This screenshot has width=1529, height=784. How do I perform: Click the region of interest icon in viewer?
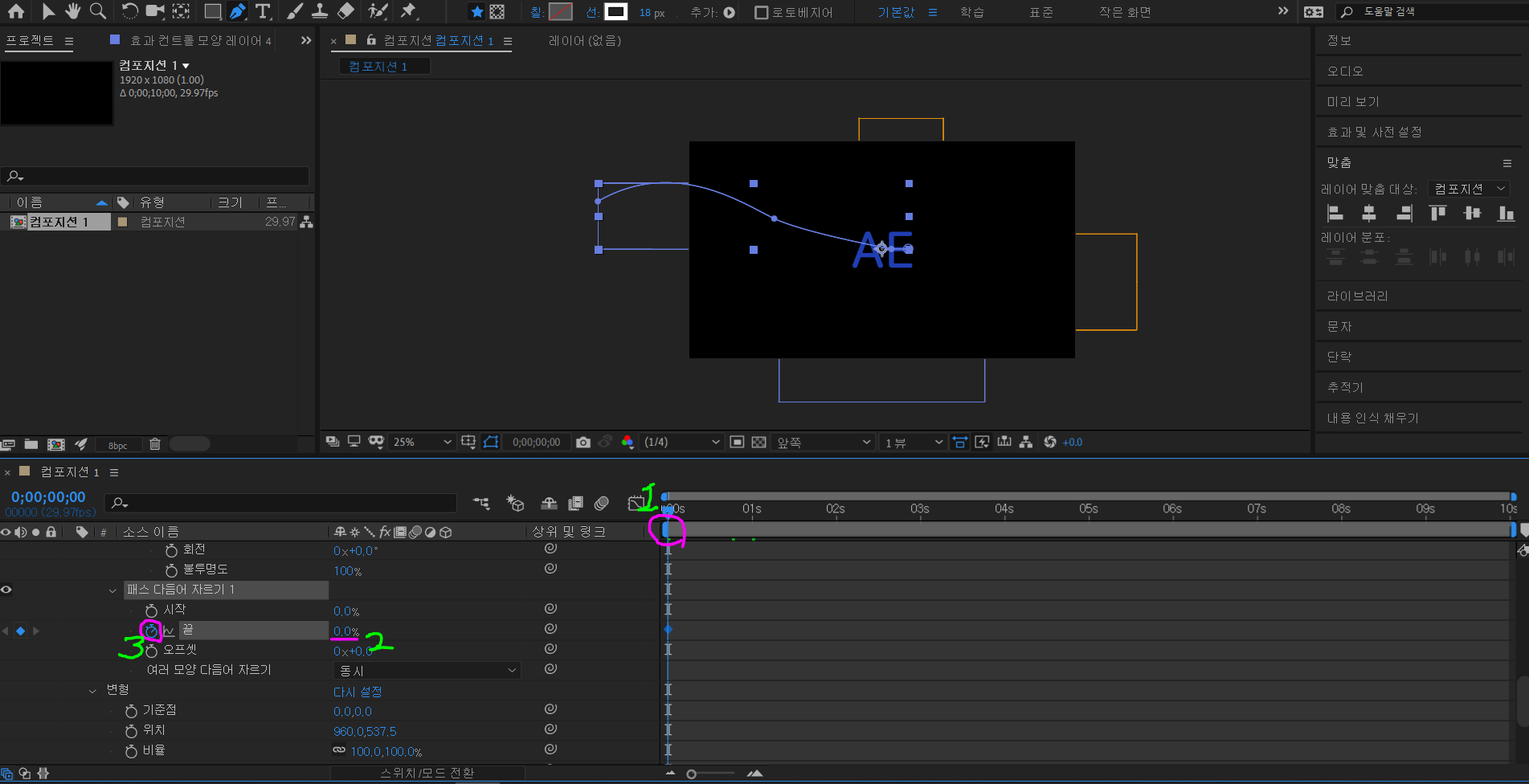(737, 443)
